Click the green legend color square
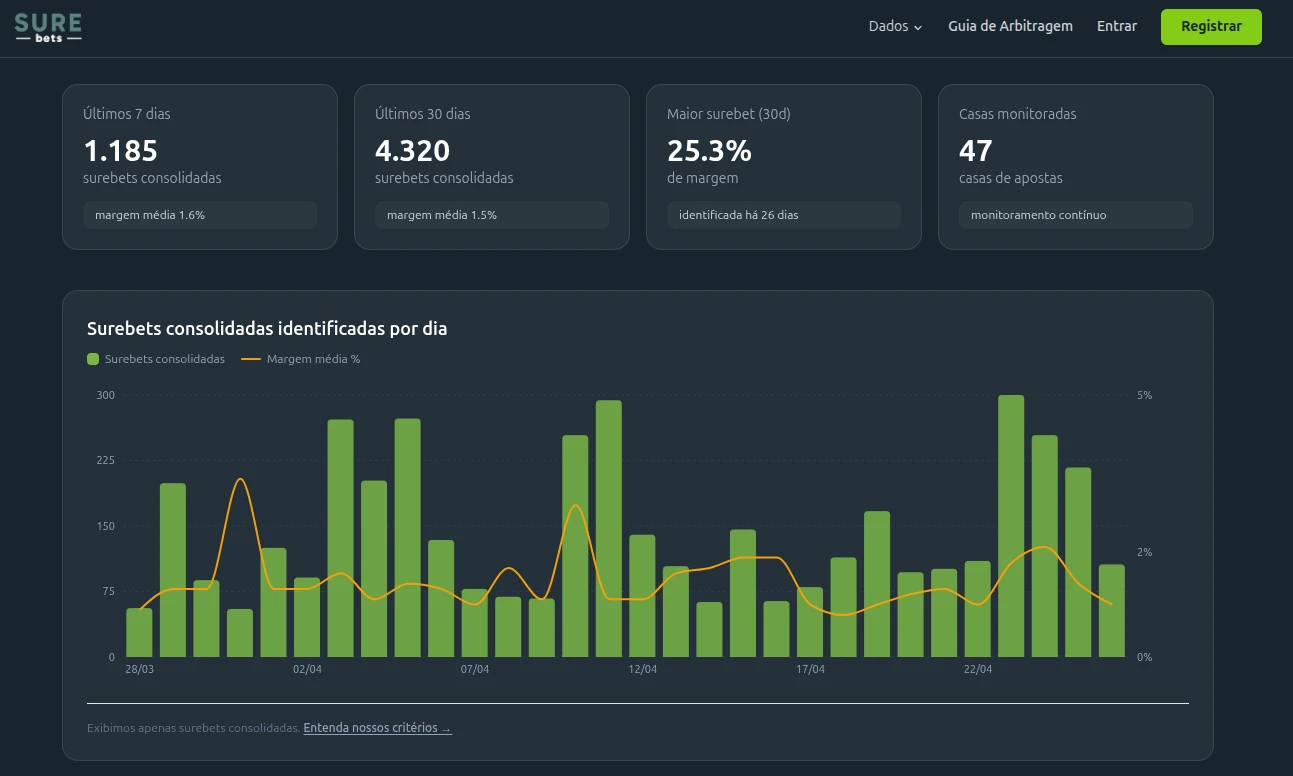Screen dimensions: 1293x776 pyautogui.click(x=93, y=359)
